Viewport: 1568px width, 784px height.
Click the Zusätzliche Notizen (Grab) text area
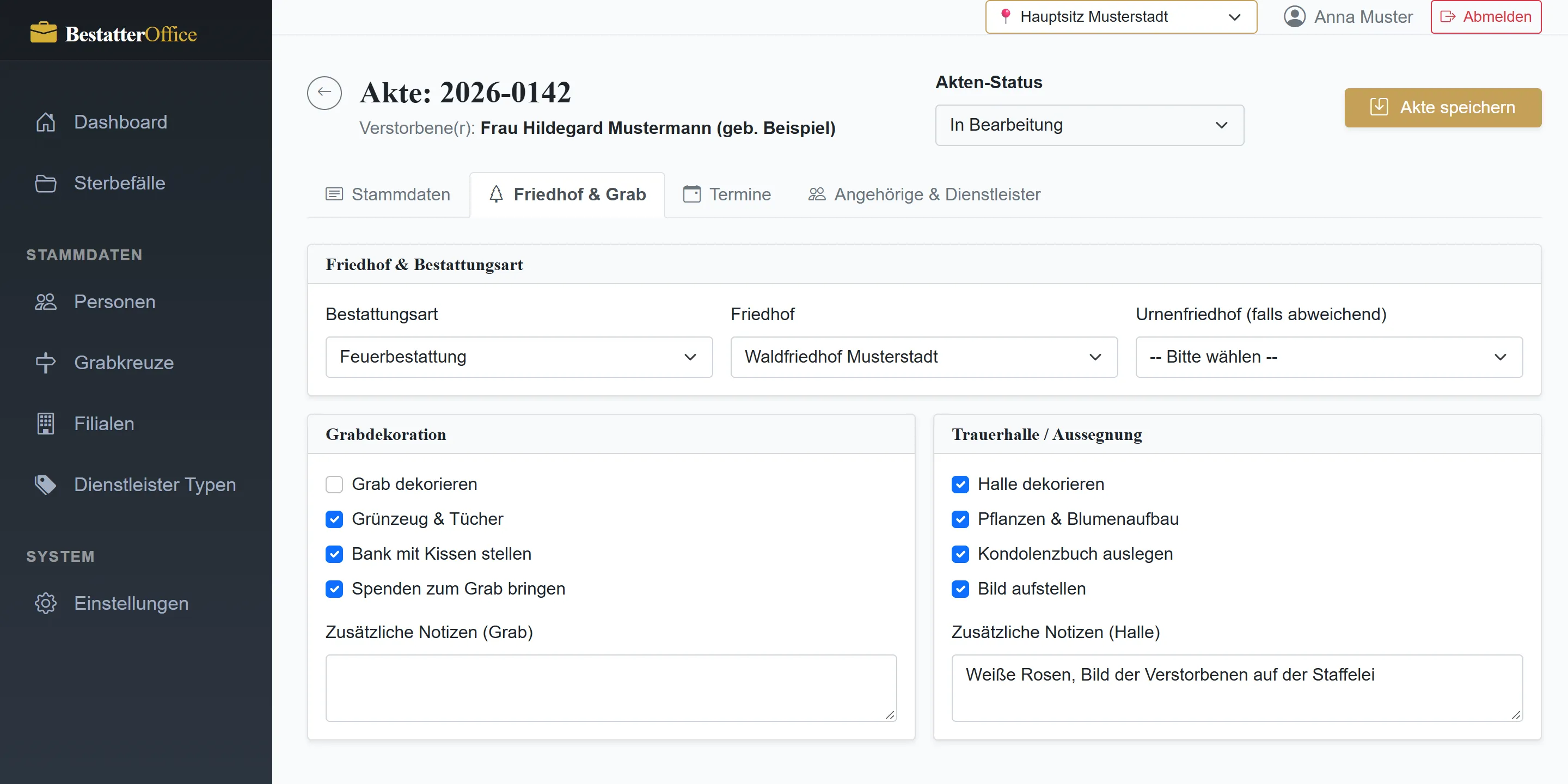[x=611, y=688]
